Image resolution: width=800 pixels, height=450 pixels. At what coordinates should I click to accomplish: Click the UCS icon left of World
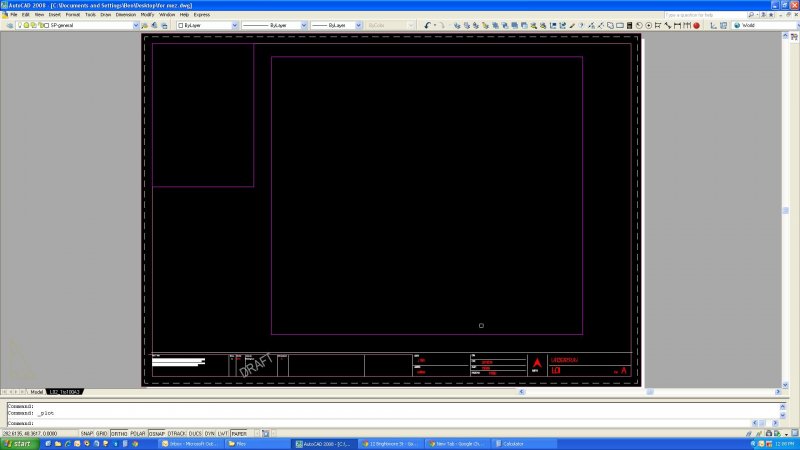(713, 25)
